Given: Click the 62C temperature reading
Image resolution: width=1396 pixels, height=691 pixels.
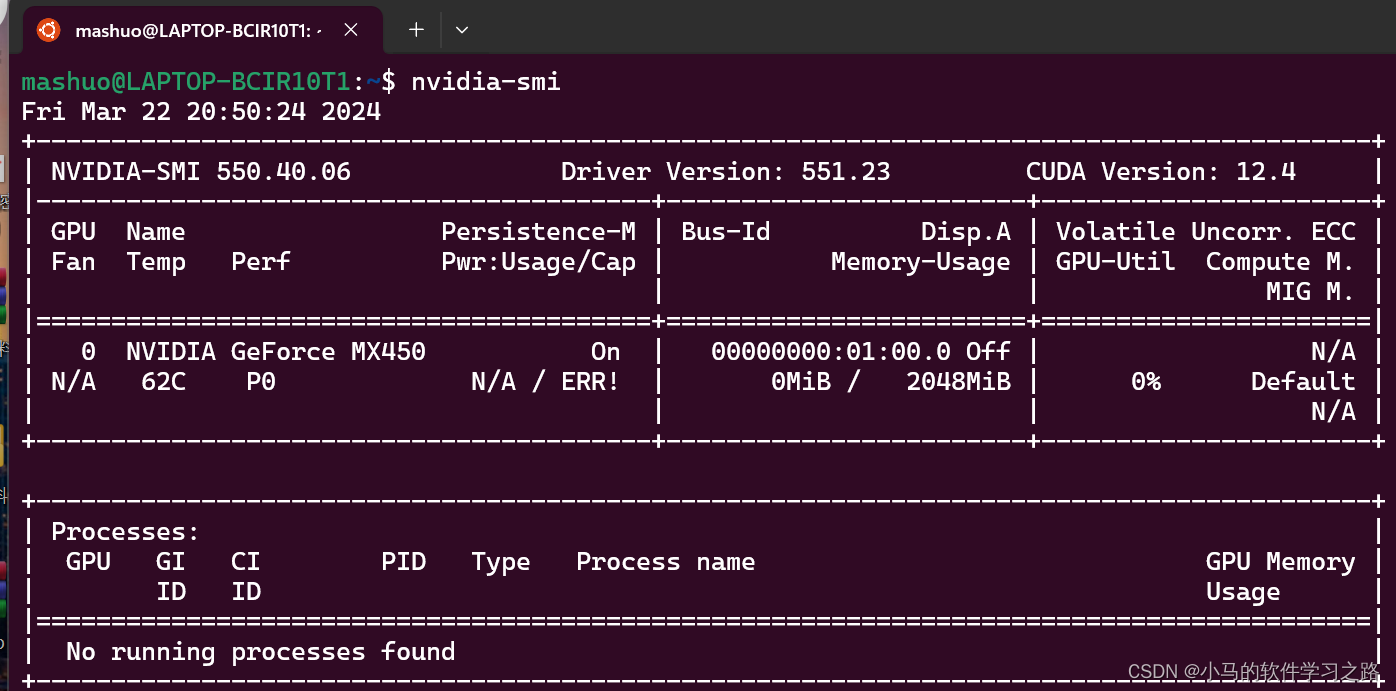Looking at the screenshot, I should (x=161, y=381).
